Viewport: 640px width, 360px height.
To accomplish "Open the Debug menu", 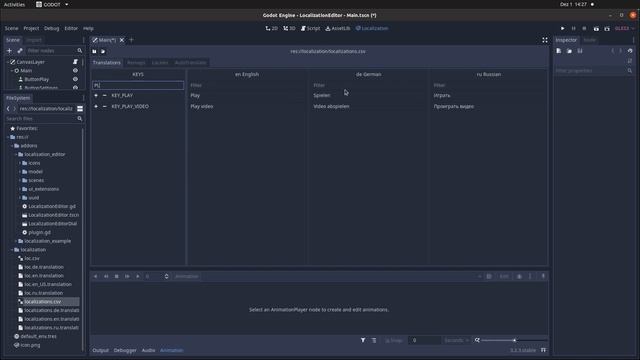I will (x=51, y=29).
